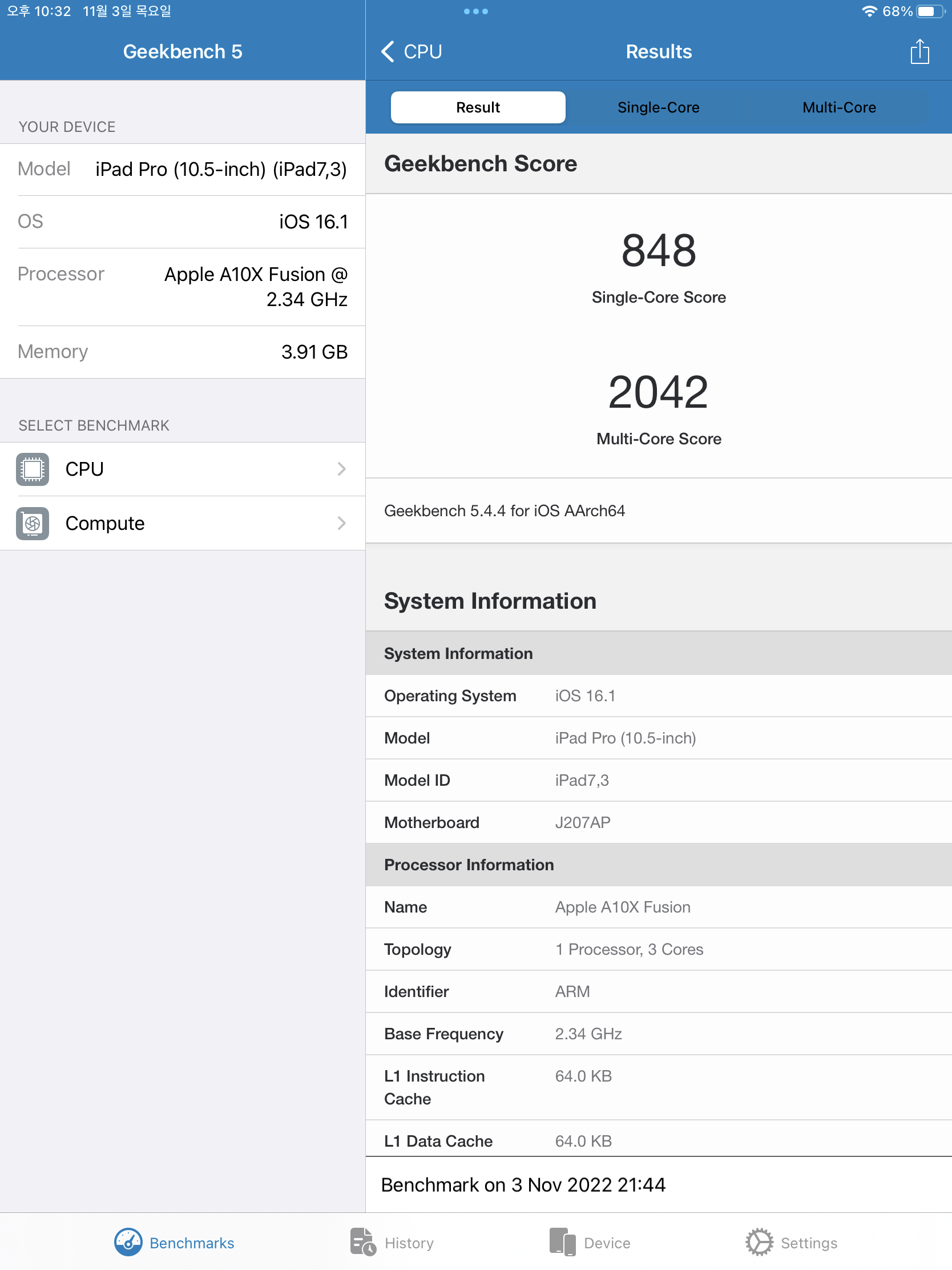Open the Device icon in bottom bar
Screen dimensions: 952x1270
pyautogui.click(x=562, y=1242)
